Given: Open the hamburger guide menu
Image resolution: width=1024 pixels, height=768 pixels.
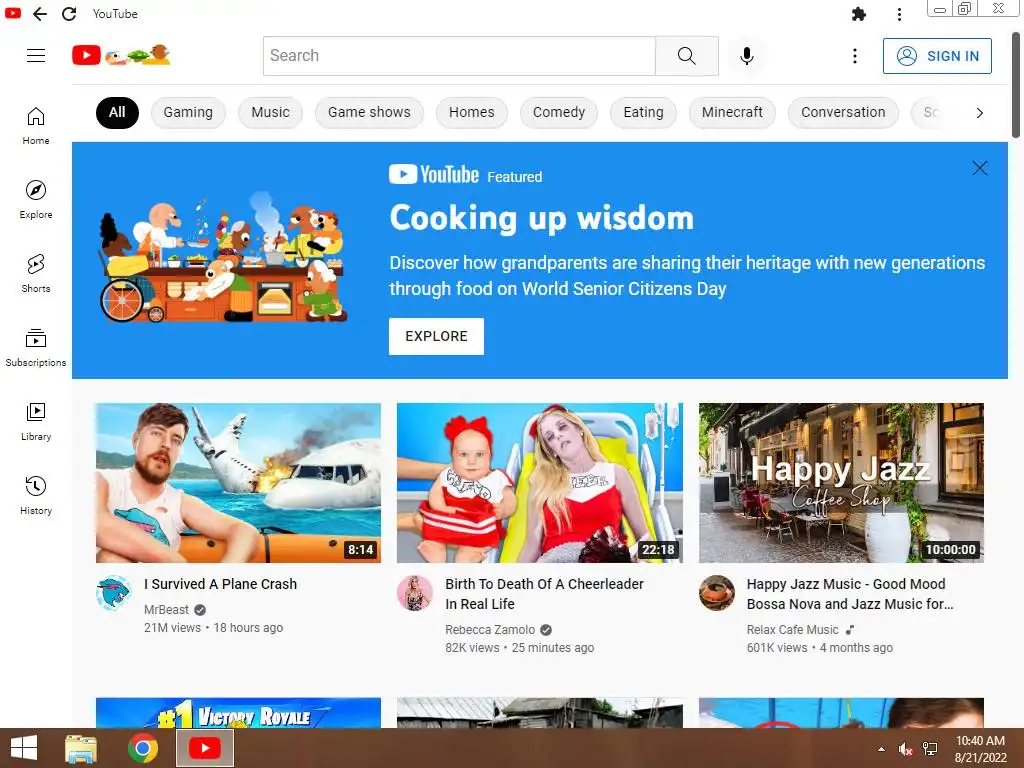Looking at the screenshot, I should click(x=36, y=56).
